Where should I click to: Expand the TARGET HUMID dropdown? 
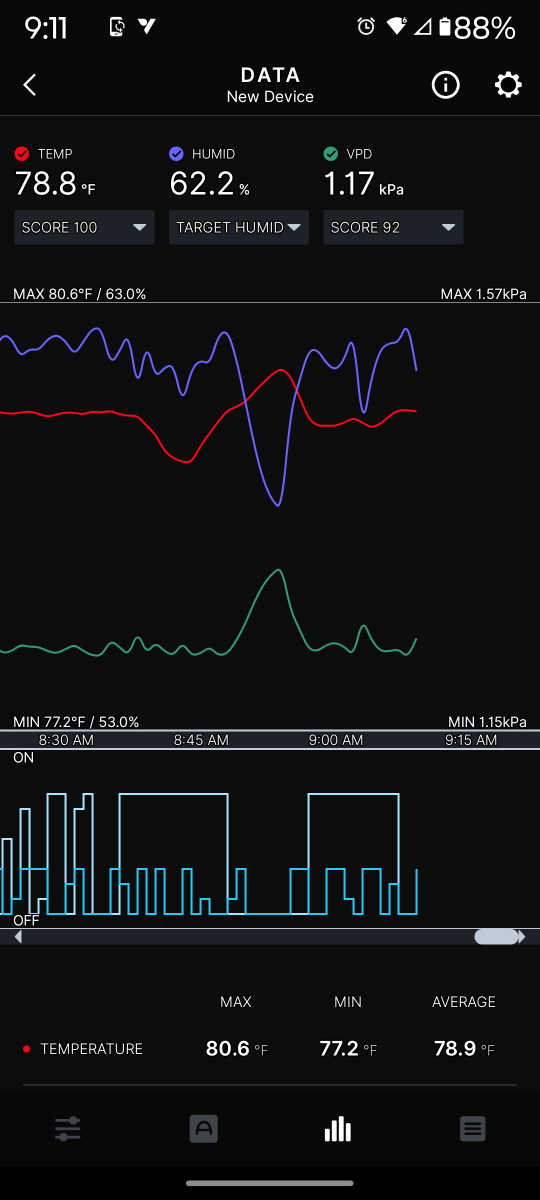point(239,227)
